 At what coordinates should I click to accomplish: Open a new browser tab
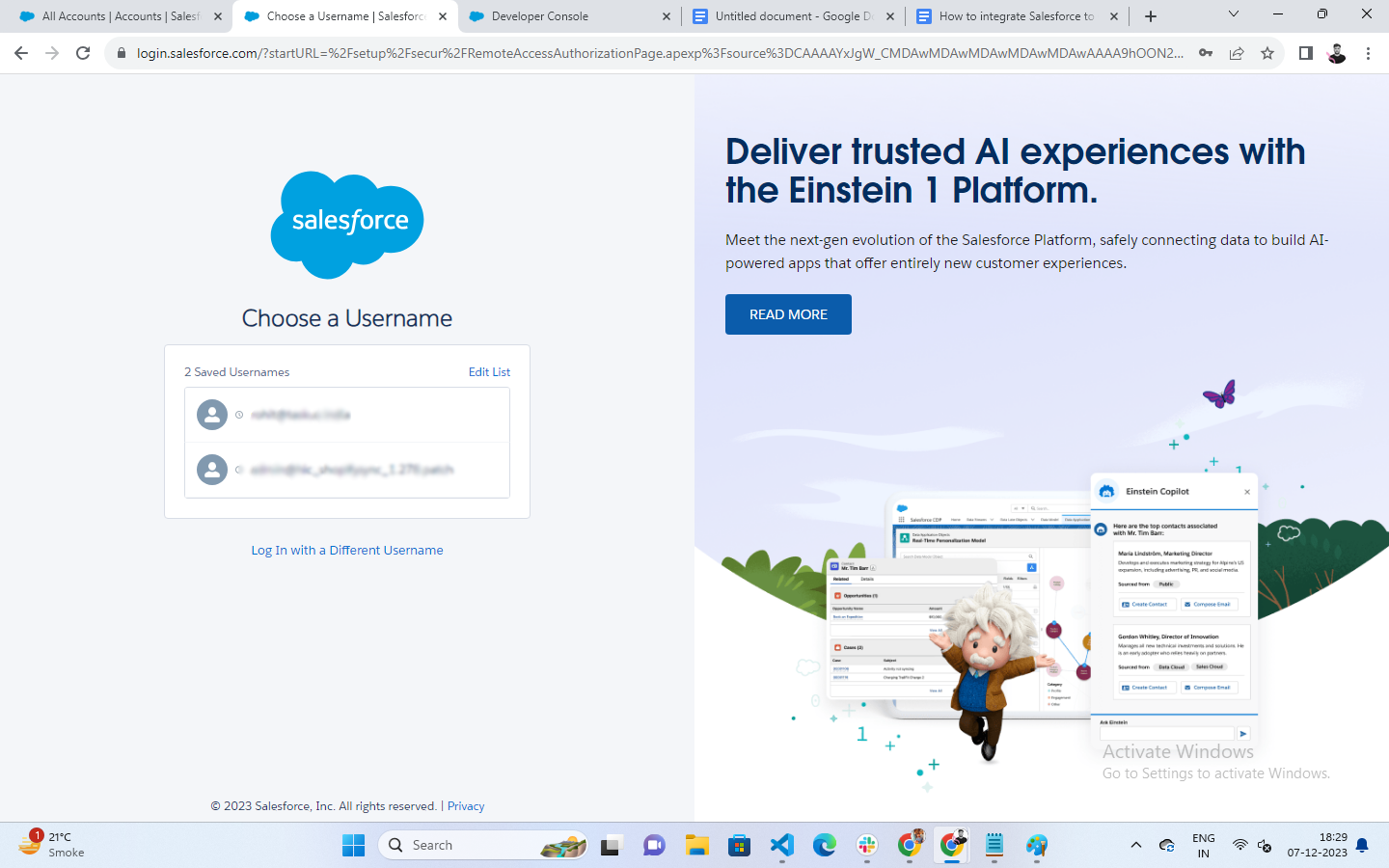[1151, 16]
